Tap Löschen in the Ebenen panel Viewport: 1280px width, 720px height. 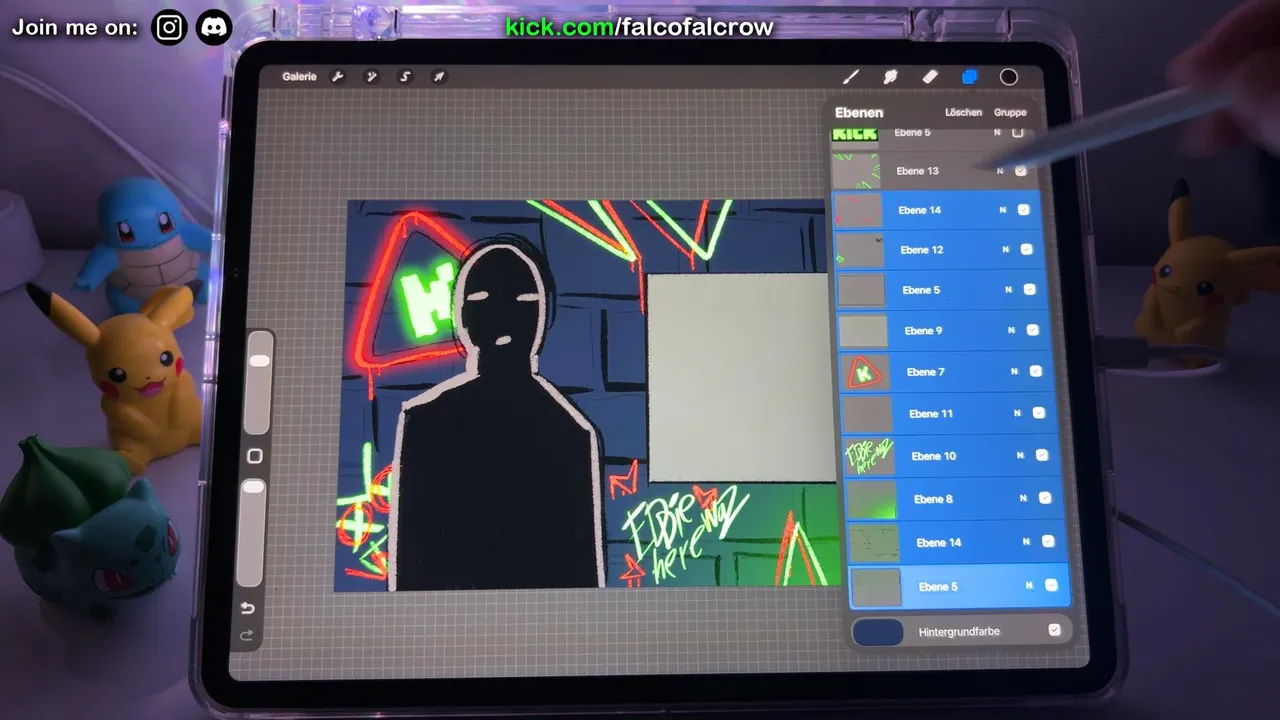(x=963, y=112)
